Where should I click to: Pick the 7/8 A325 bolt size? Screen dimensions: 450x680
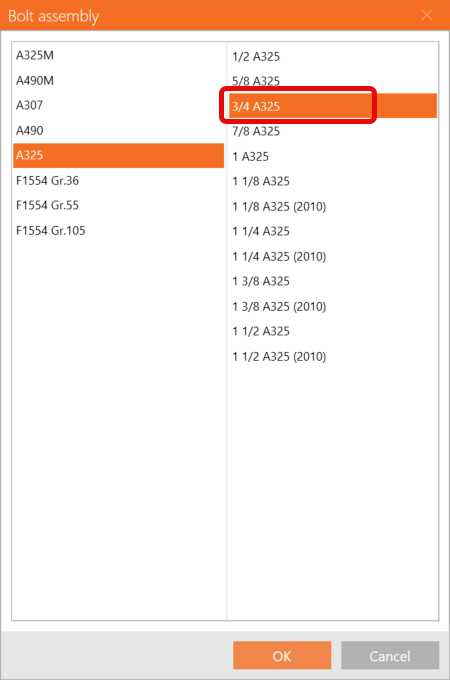point(333,131)
